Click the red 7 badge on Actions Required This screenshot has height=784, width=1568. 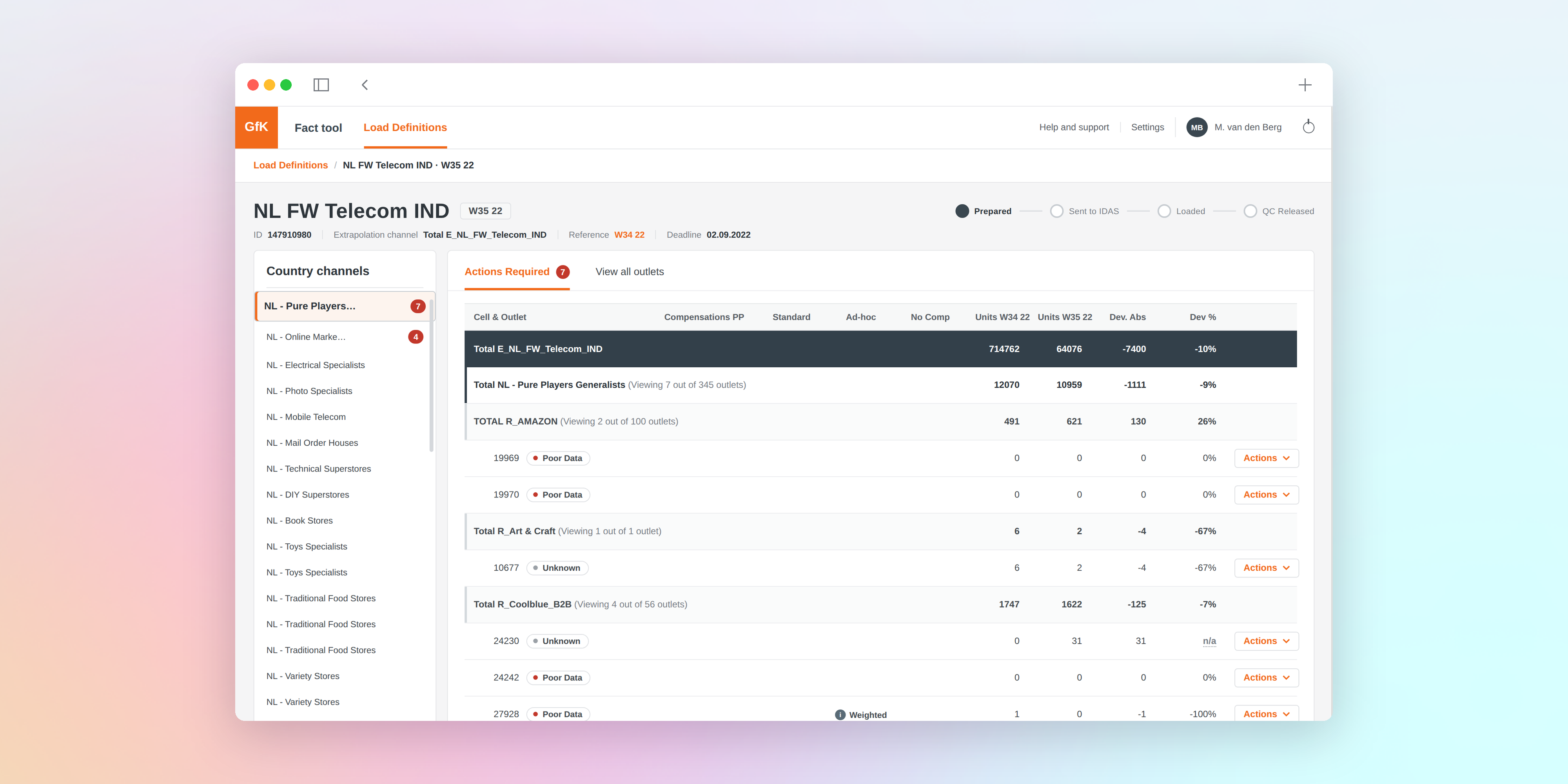[563, 272]
